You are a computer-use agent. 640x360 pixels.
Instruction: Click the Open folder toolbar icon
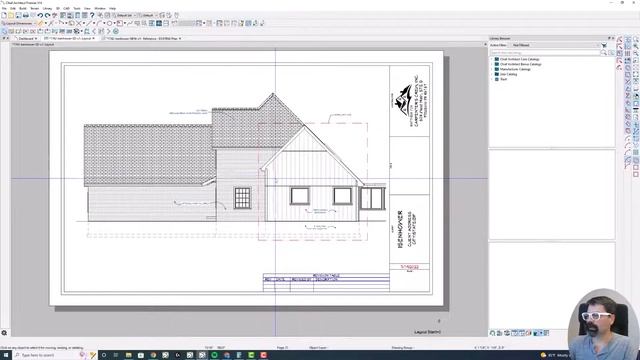point(11,16)
